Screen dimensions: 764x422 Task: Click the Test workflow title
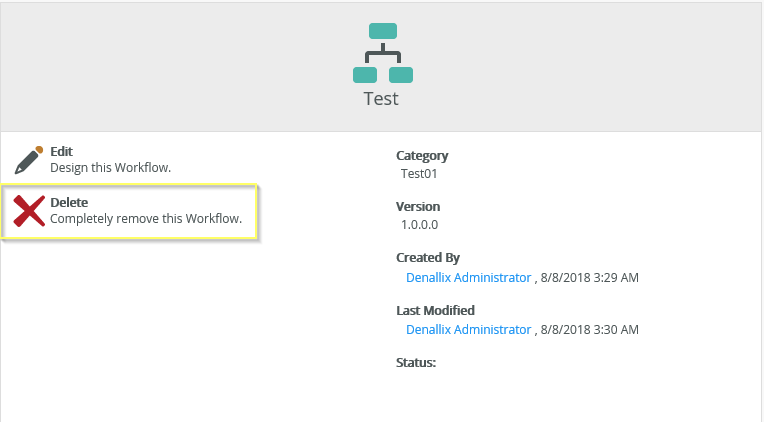coord(382,99)
